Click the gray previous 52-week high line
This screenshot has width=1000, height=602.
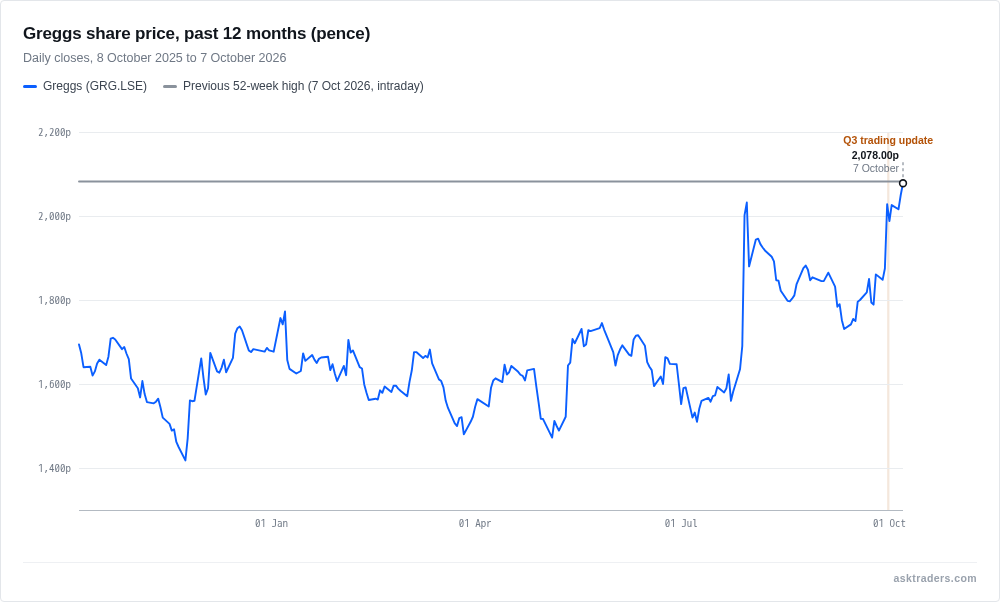tap(490, 182)
